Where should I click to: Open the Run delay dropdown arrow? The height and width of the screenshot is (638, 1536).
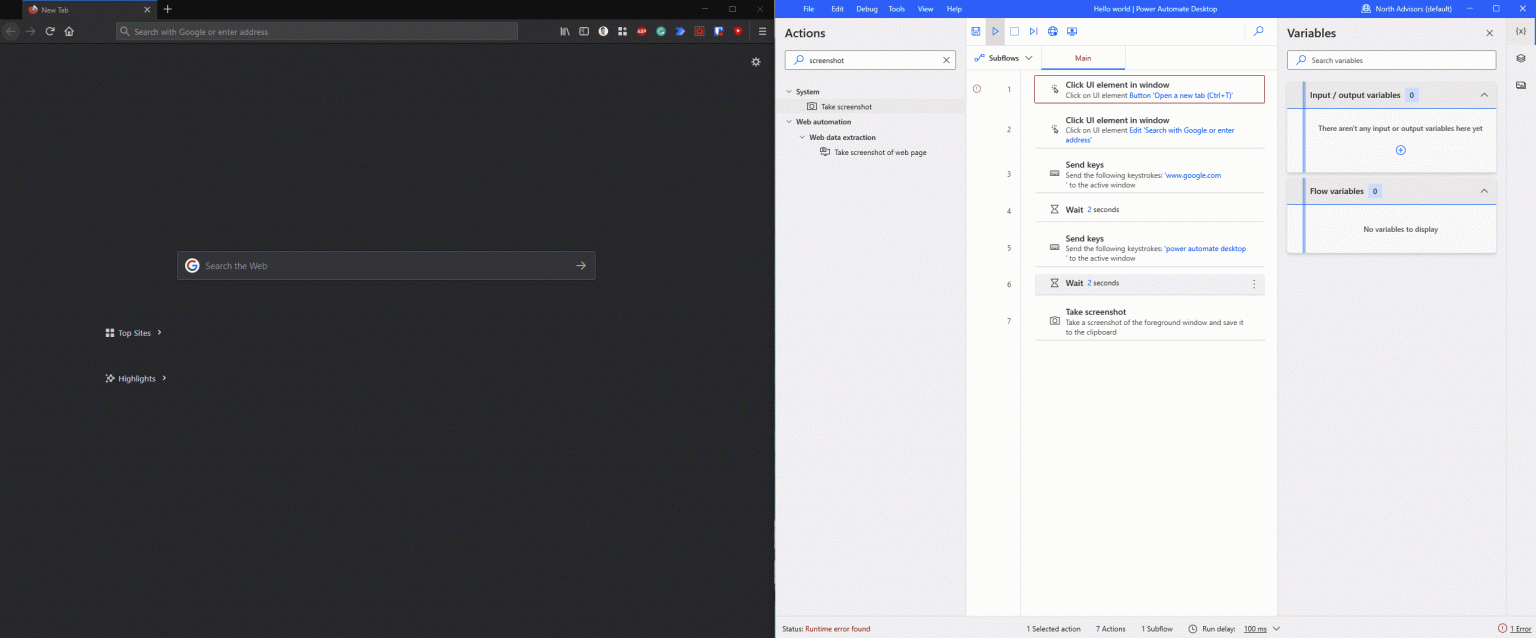click(x=1276, y=629)
